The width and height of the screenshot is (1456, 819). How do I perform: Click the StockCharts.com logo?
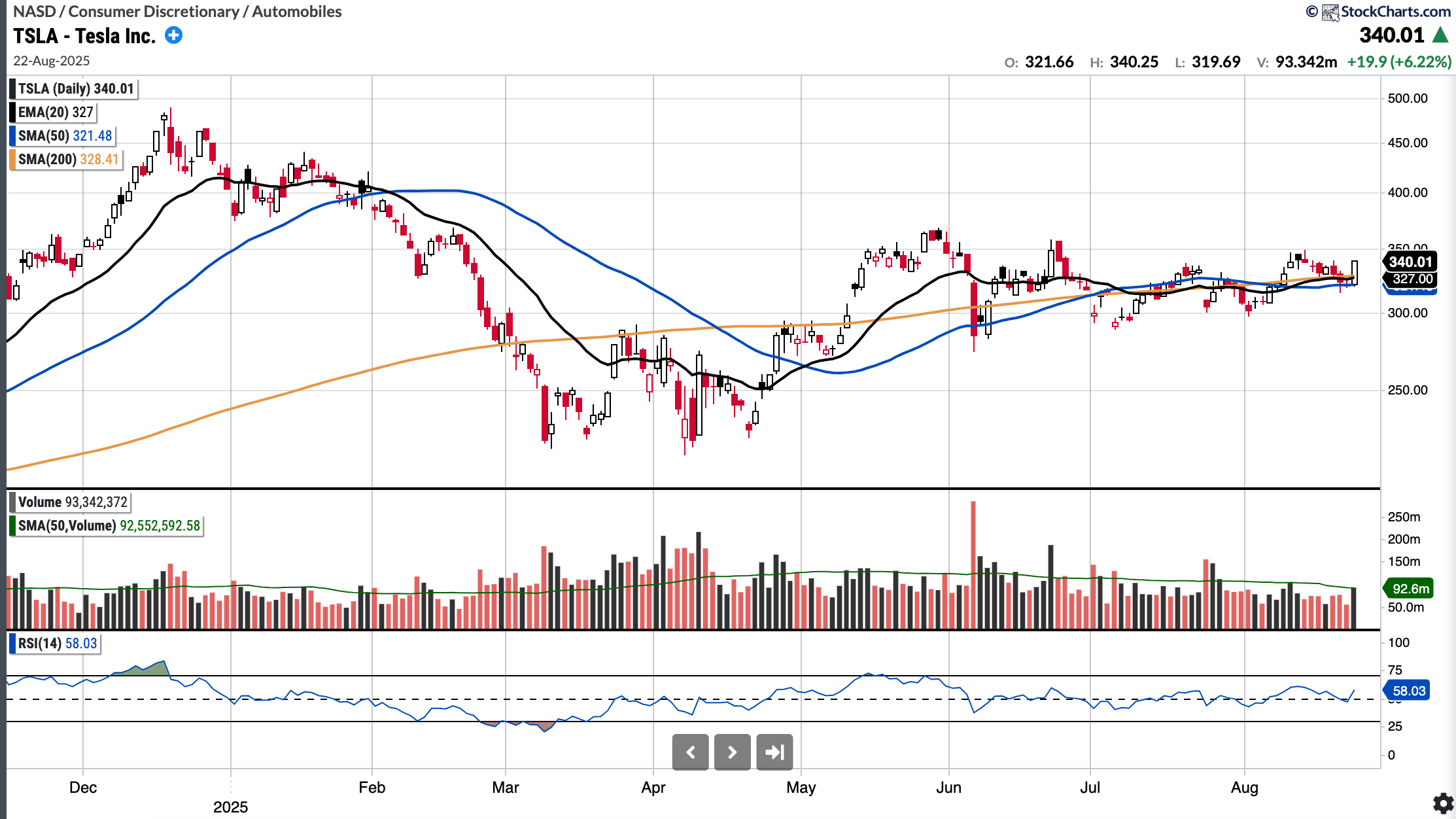click(1386, 12)
